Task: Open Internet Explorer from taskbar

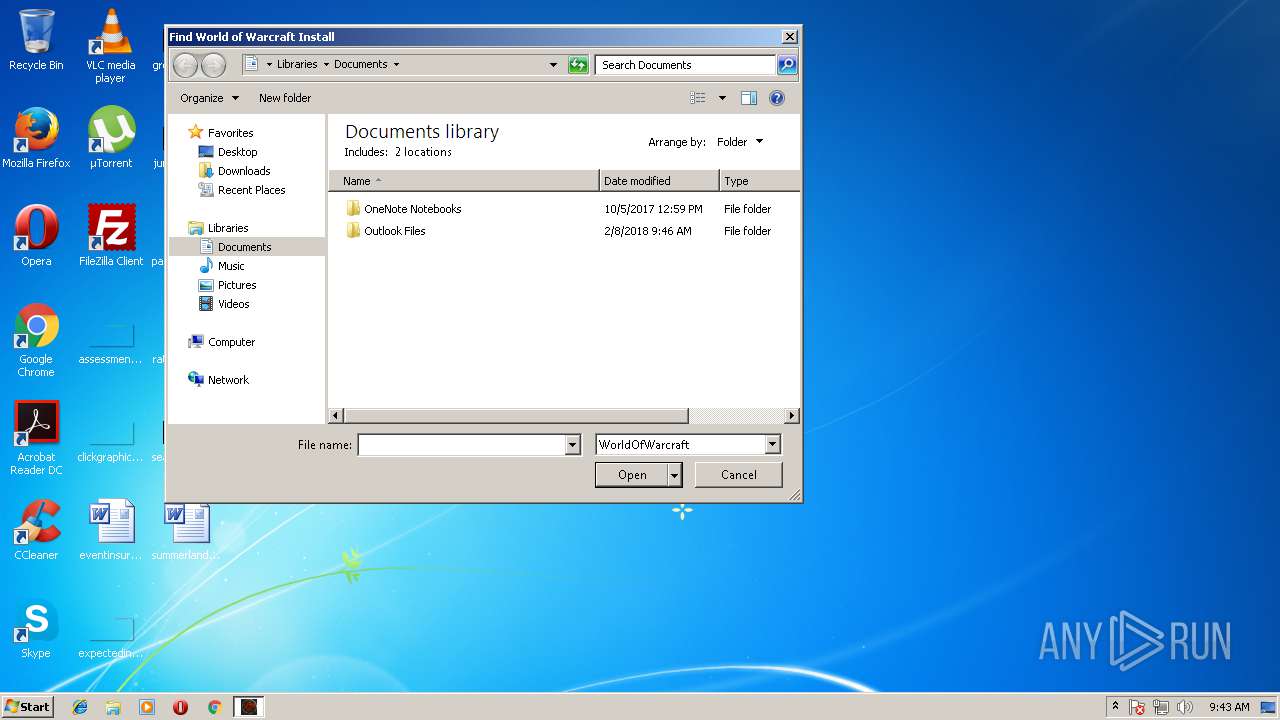Action: pos(80,707)
